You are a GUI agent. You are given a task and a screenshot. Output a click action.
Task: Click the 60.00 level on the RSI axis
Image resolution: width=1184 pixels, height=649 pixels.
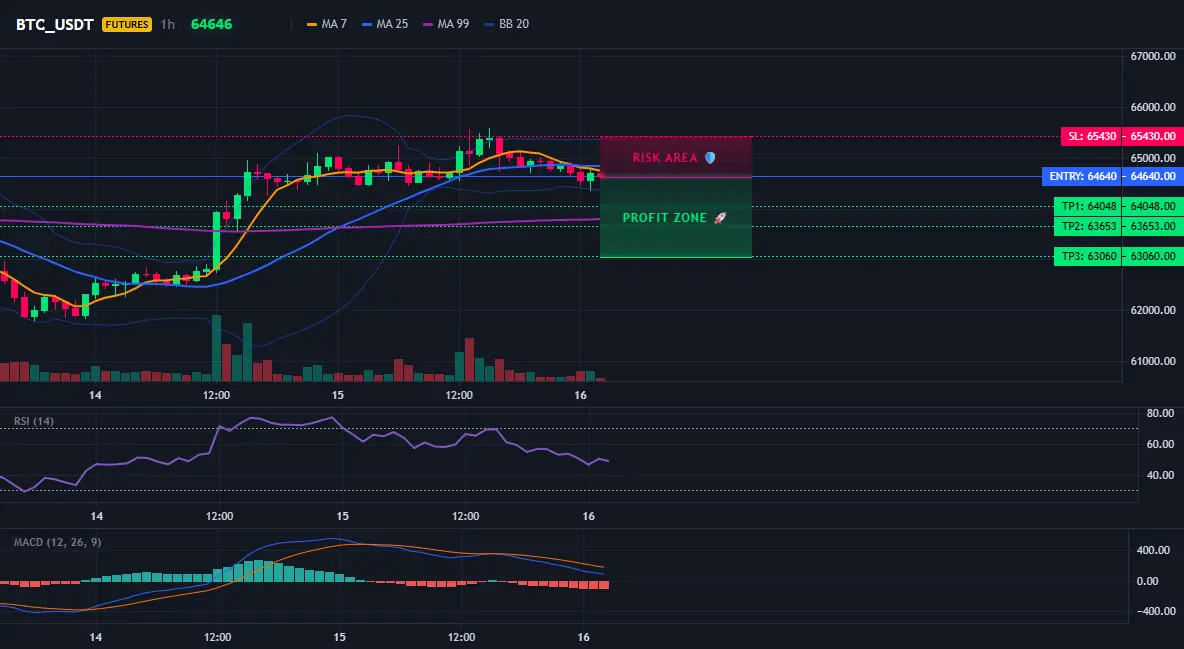(1160, 444)
